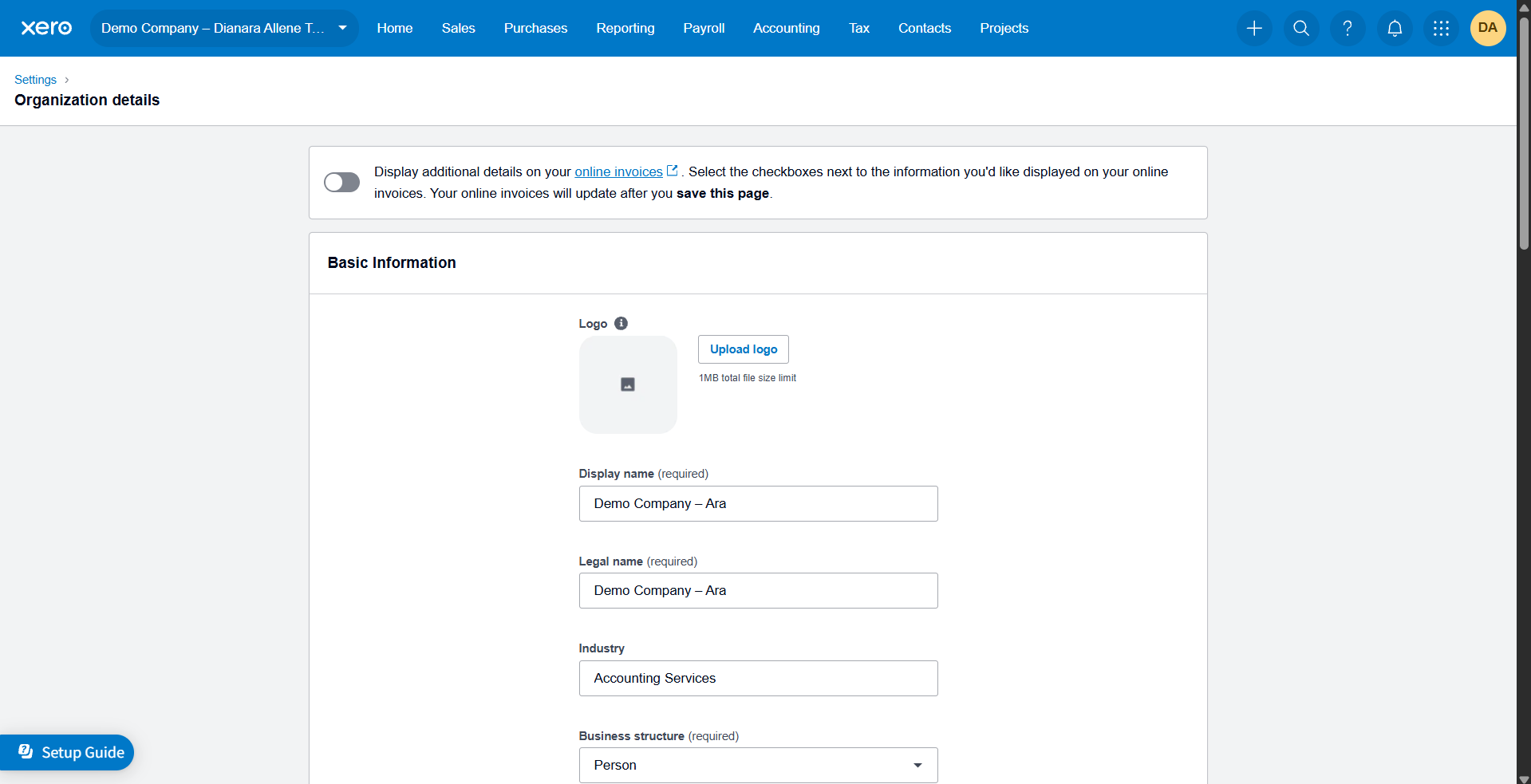Click the Upload logo button

pyautogui.click(x=744, y=349)
